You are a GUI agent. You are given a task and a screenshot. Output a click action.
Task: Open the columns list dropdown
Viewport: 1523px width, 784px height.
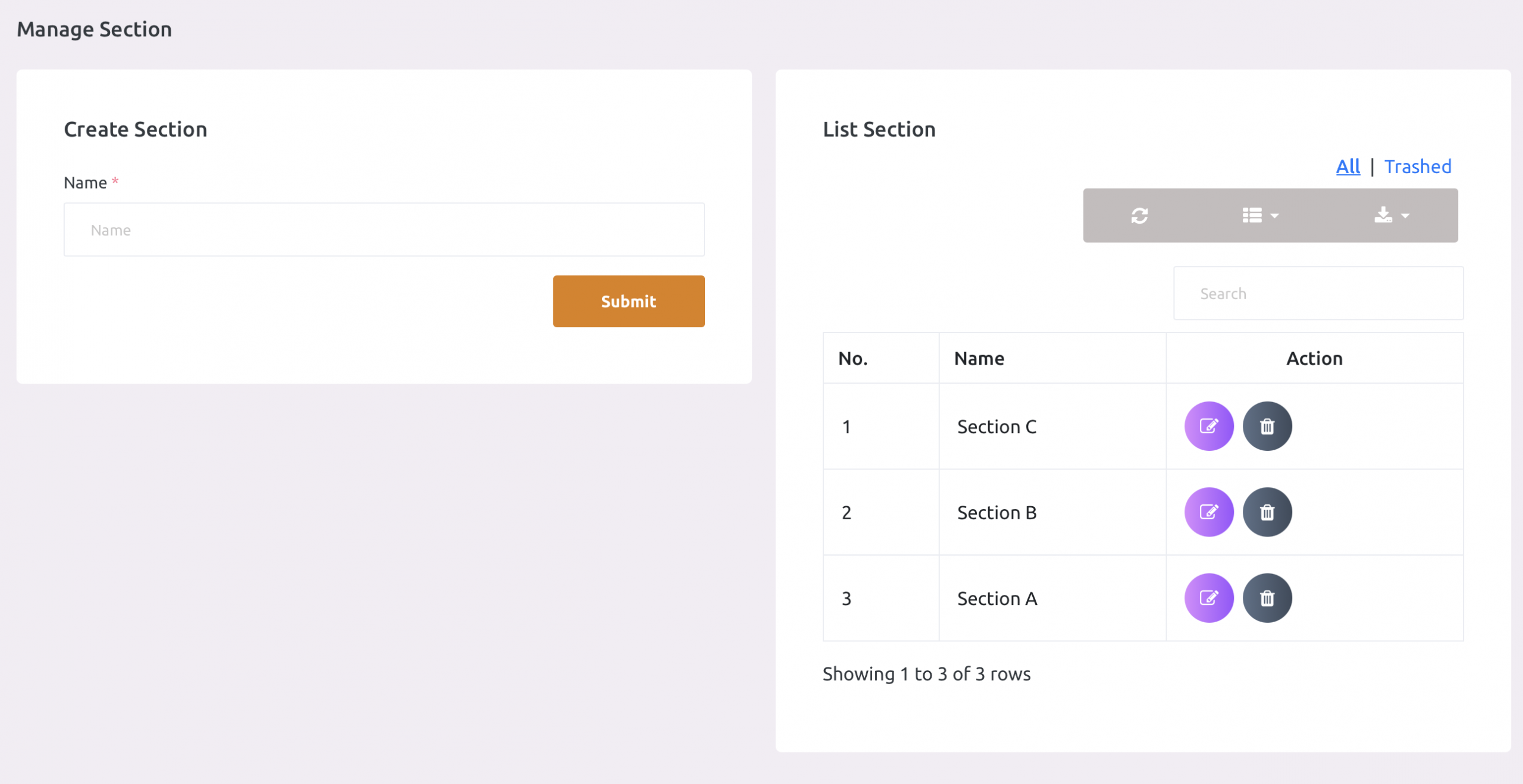pyautogui.click(x=1260, y=215)
